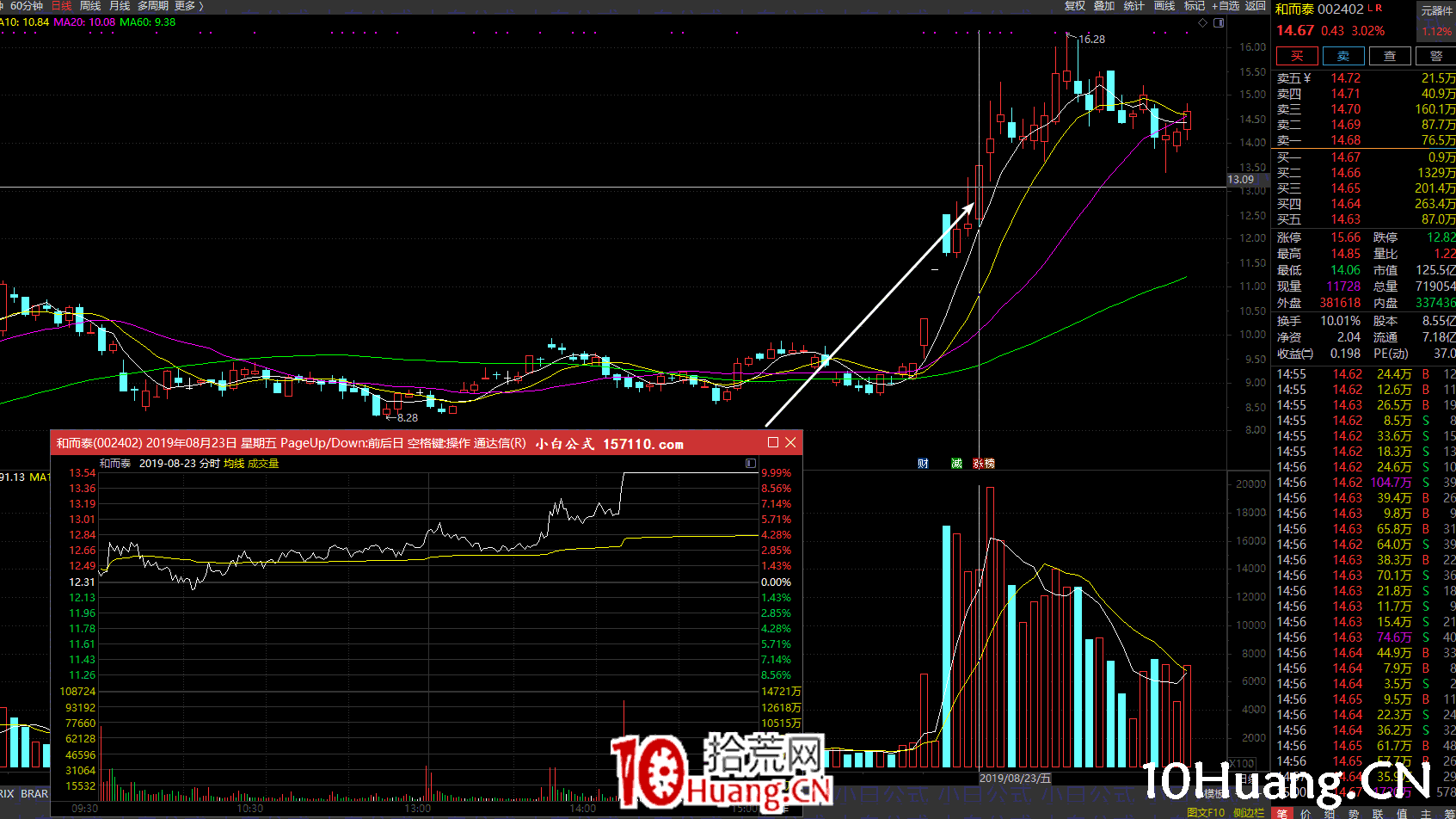This screenshot has width=1456, height=819.
Task: Click the 成交量 legend in 分时 popup
Action: (263, 464)
